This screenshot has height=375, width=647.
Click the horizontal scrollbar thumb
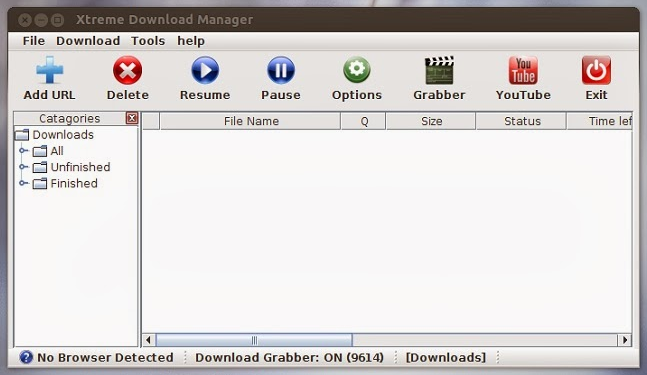(x=254, y=340)
